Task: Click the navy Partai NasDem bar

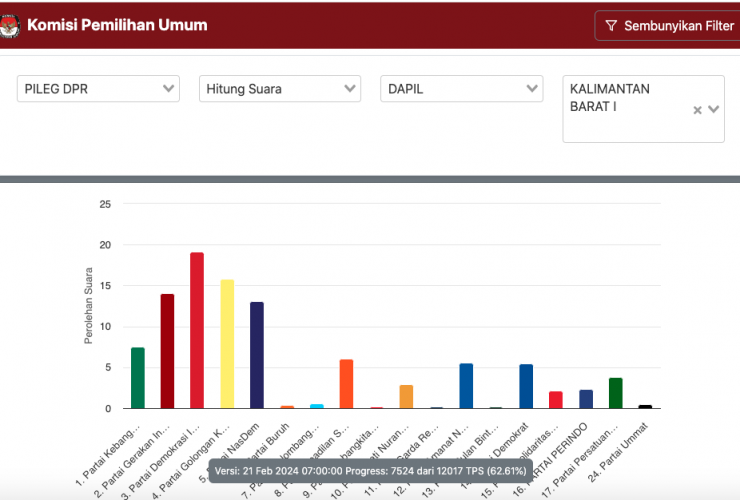Action: pyautogui.click(x=257, y=355)
